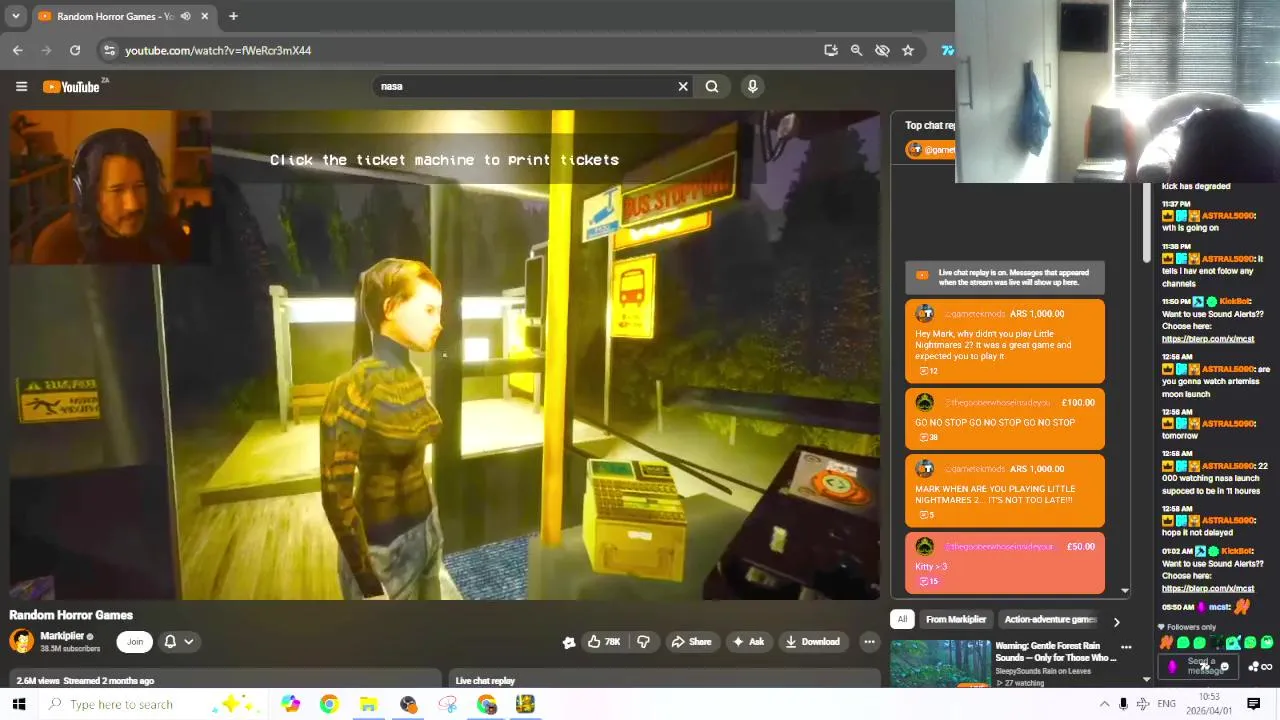Viewport: 1280px width, 720px height.
Task: Change the ENG input language
Action: point(1166,704)
